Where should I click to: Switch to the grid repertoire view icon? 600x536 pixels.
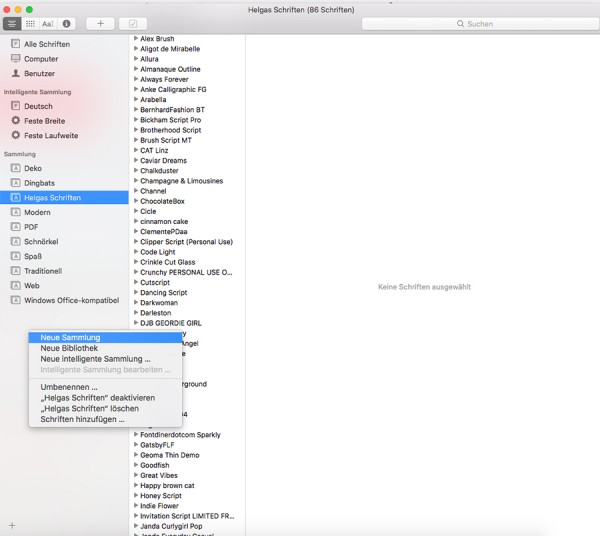pyautogui.click(x=30, y=24)
